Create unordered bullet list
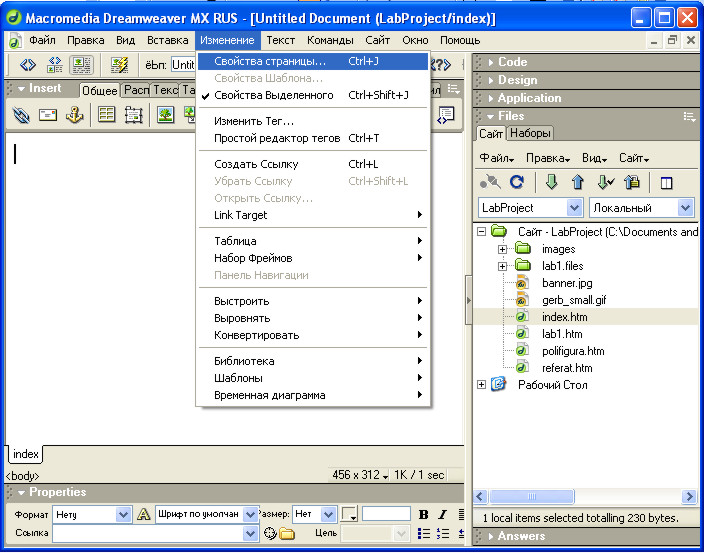Screen dimensions: 704x553 423,533
